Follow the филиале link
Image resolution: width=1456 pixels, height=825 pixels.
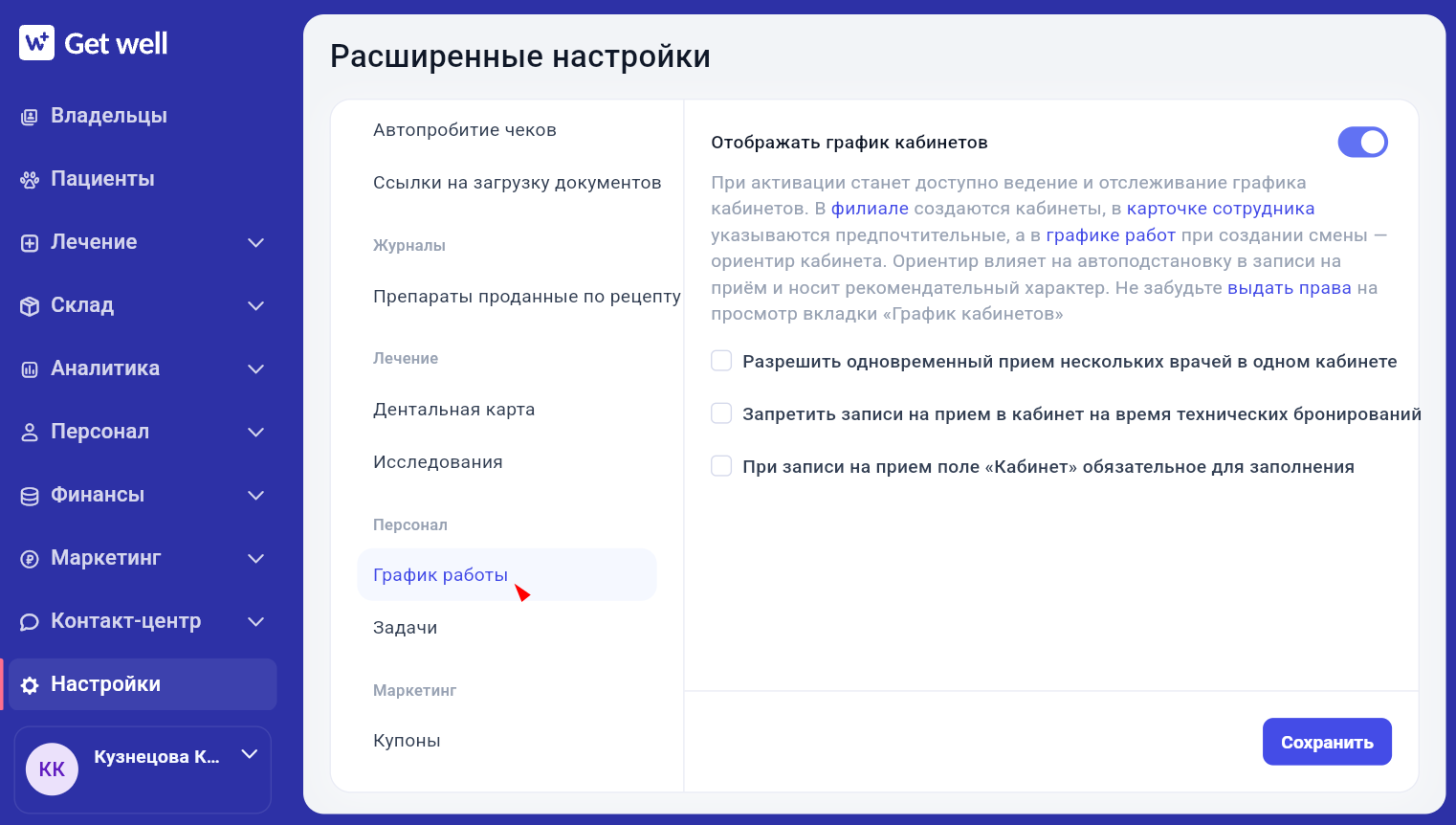click(870, 209)
